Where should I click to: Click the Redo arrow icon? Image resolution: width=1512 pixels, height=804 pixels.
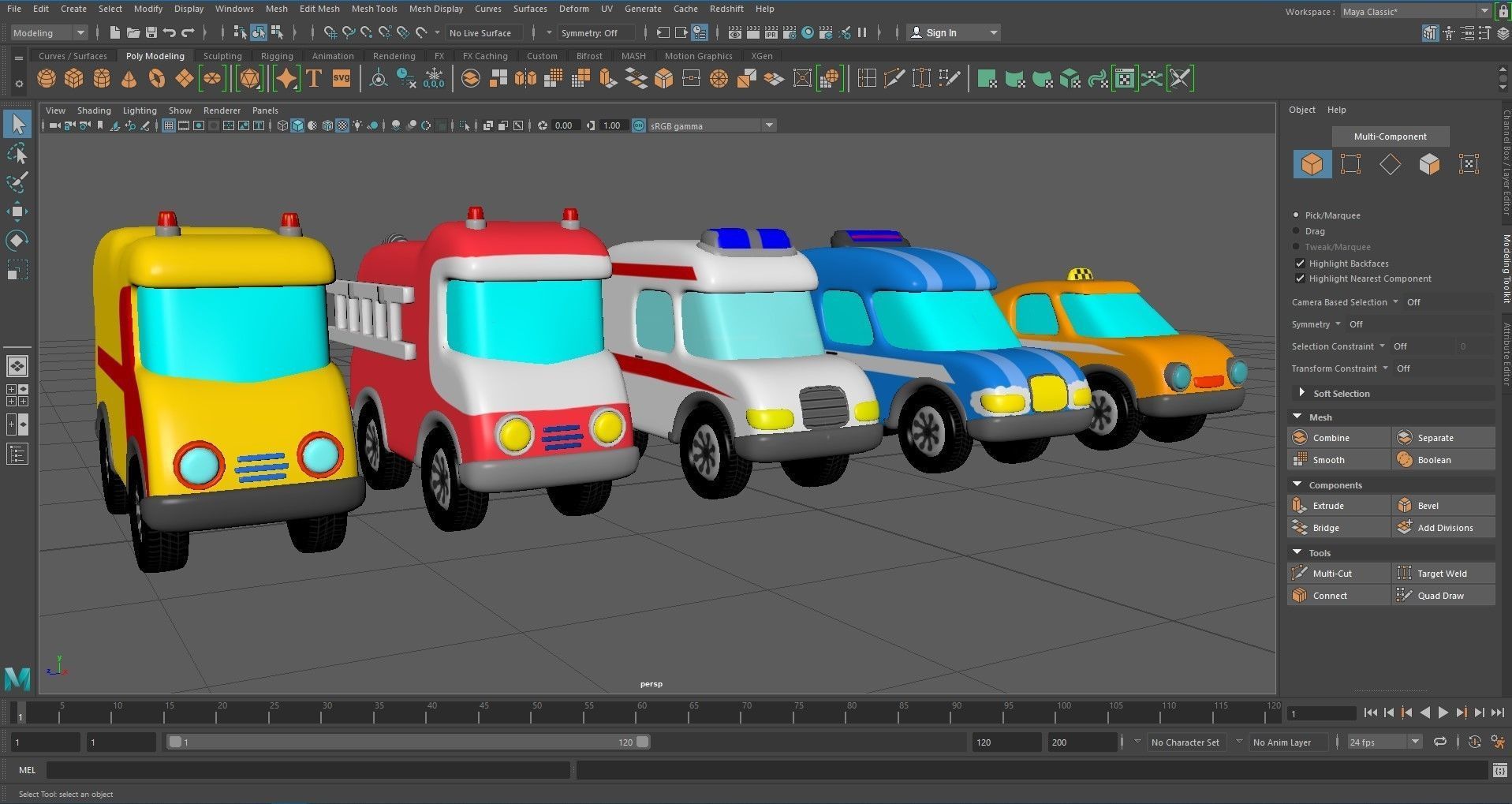click(x=188, y=32)
